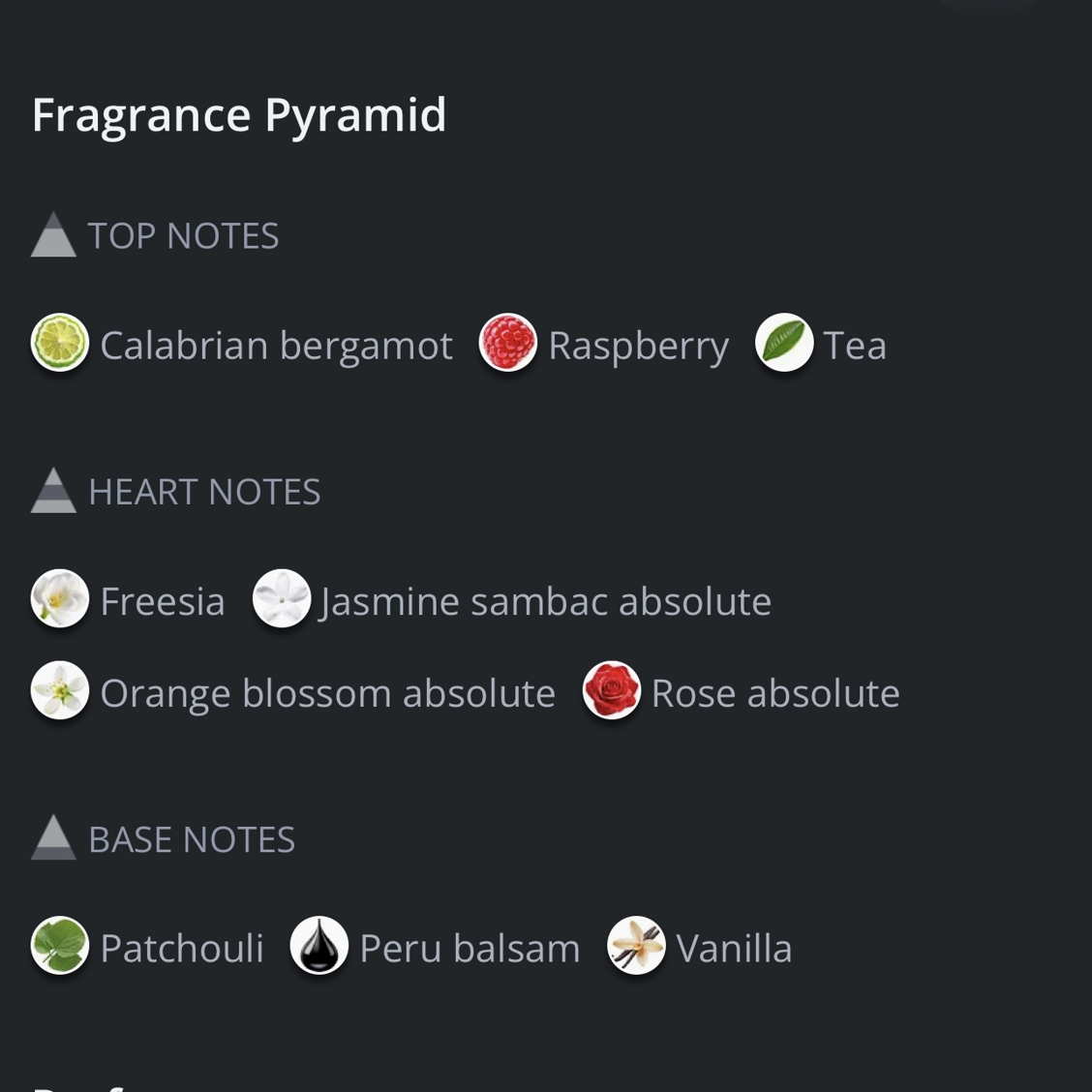Tap the Vanilla flower icon
The width and height of the screenshot is (1092, 1092).
coord(636,945)
